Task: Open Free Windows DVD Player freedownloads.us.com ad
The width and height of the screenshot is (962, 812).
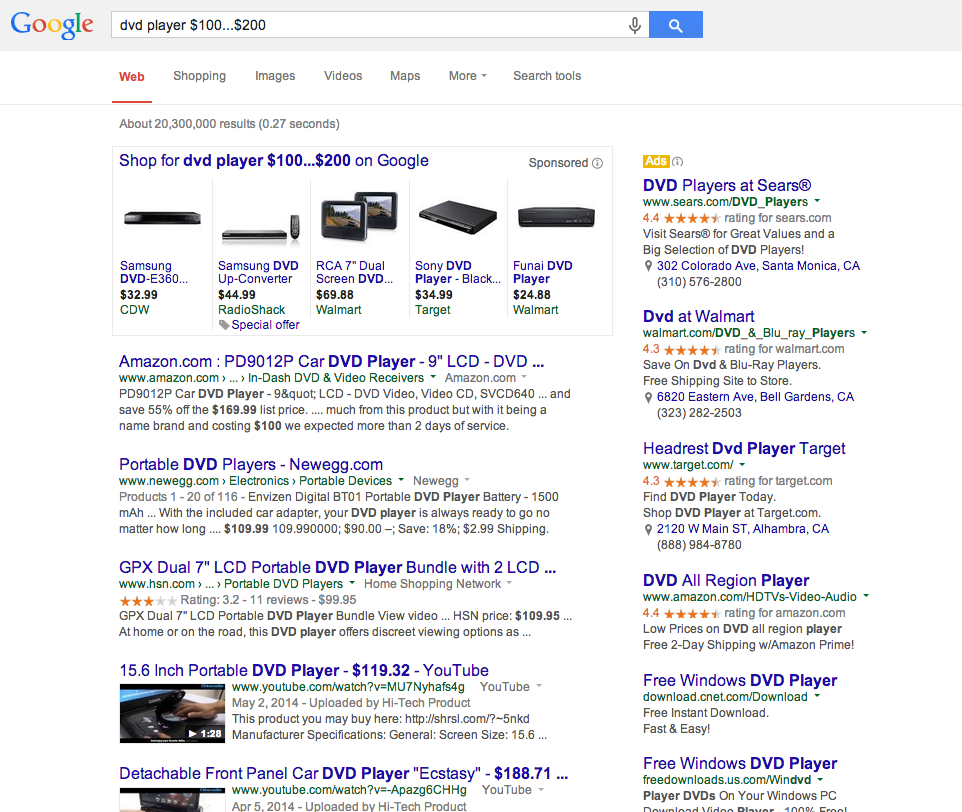Action: 740,763
